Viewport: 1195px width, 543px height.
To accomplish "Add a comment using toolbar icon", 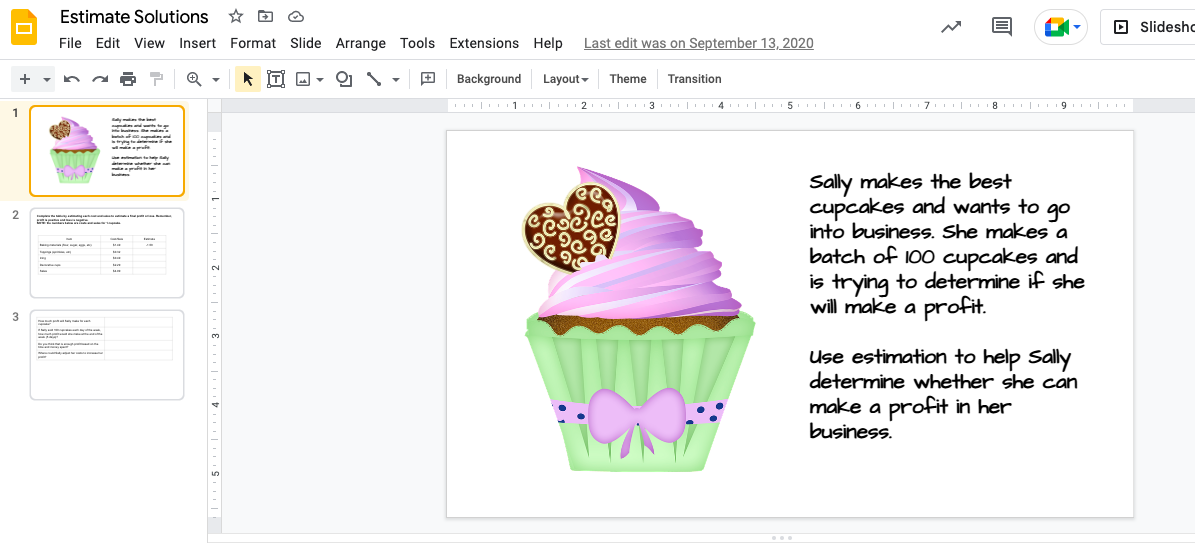I will click(428, 79).
